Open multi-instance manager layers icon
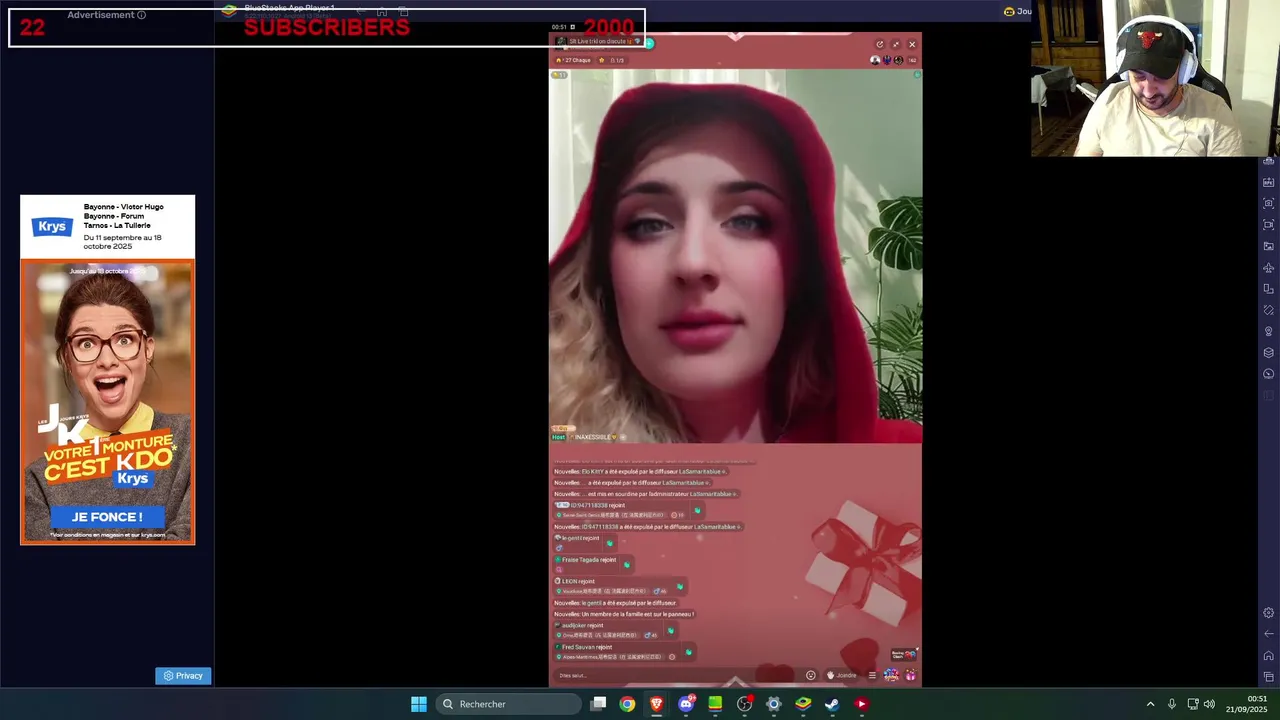 click(x=1269, y=352)
